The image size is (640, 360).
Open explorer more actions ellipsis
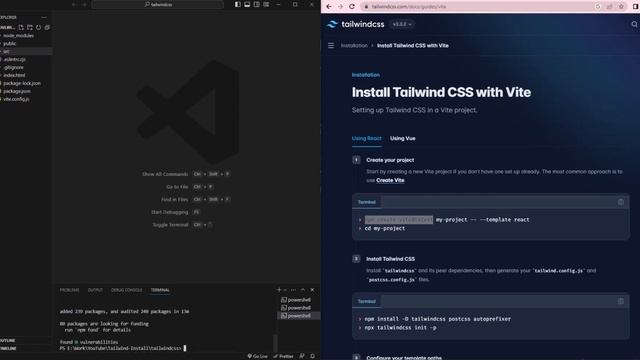coord(44,17)
